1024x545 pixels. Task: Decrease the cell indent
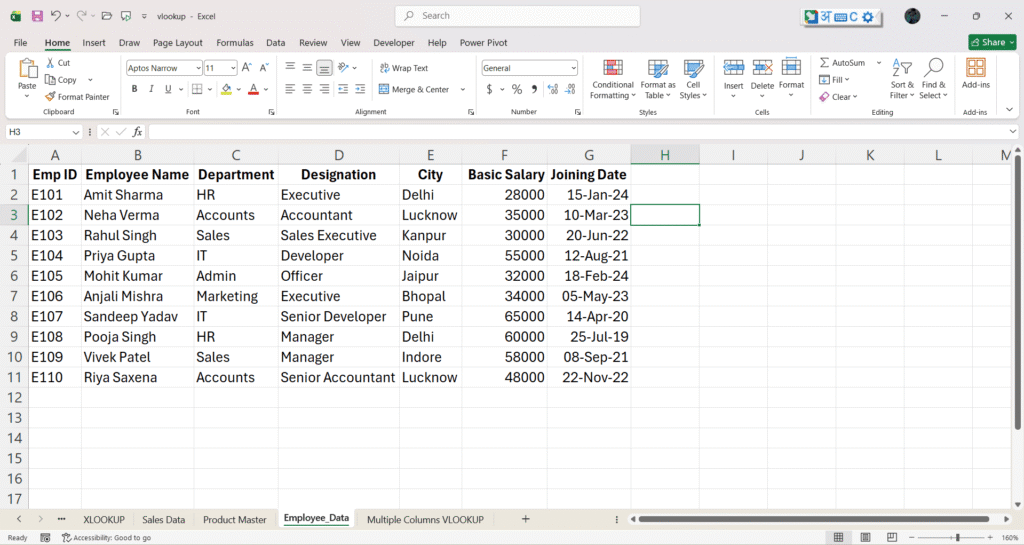[x=343, y=89]
